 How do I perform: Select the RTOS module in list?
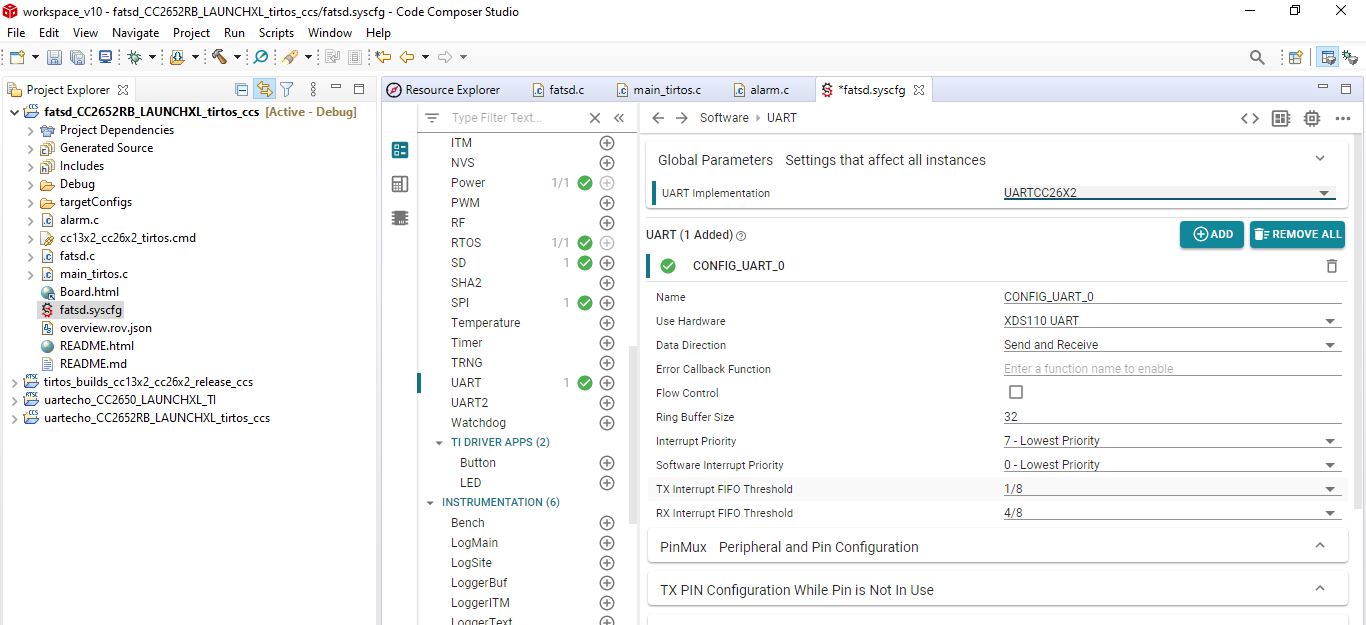466,243
